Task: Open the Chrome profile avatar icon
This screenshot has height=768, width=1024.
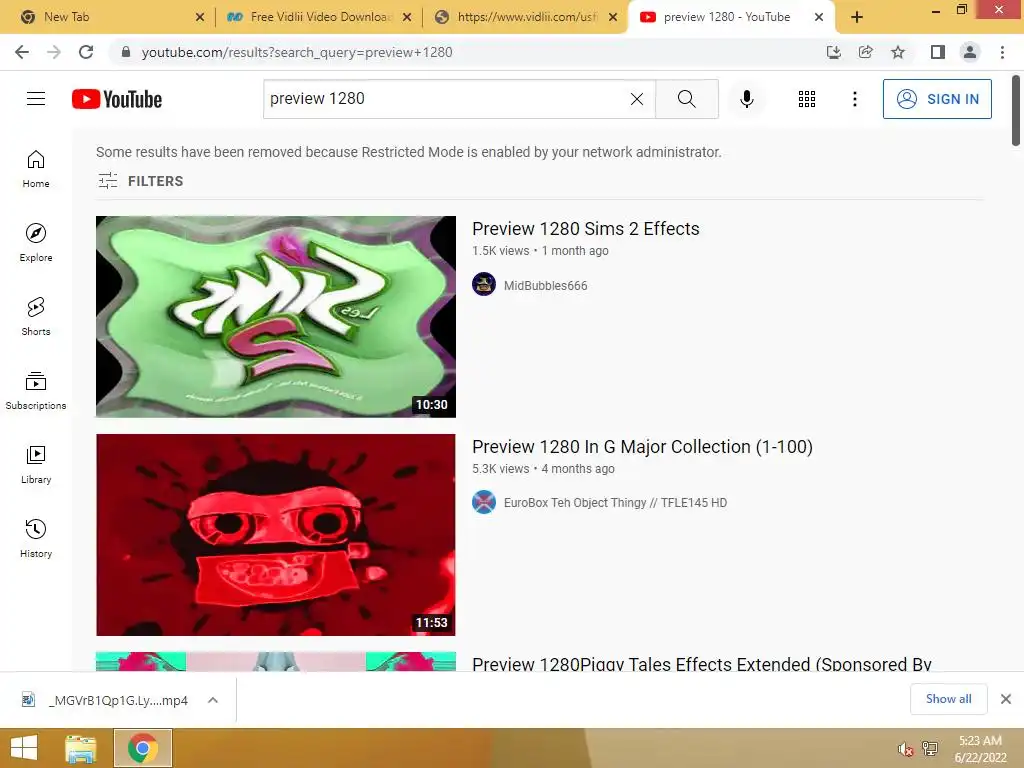Action: click(x=970, y=52)
